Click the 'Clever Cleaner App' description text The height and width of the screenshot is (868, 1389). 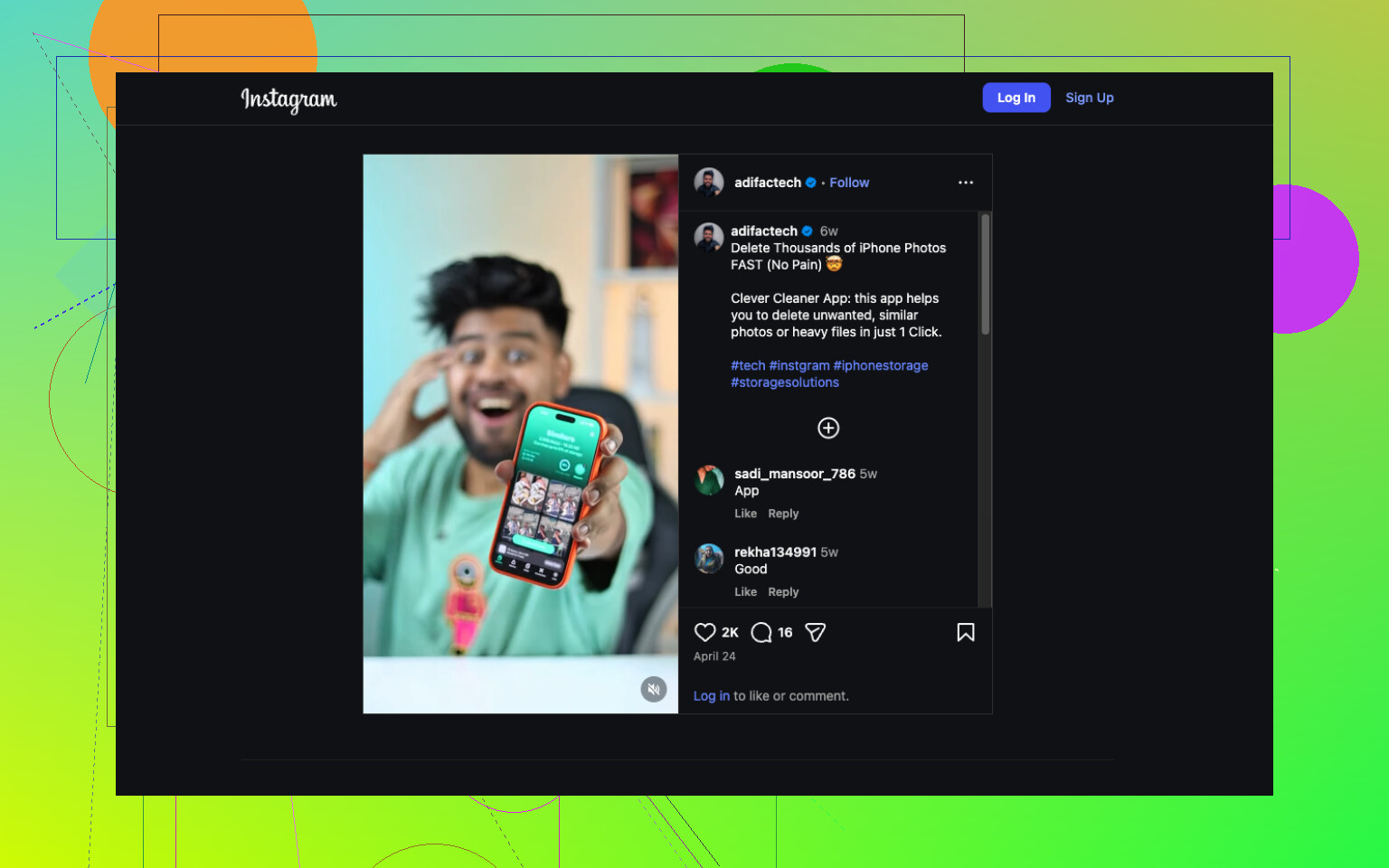836,316
